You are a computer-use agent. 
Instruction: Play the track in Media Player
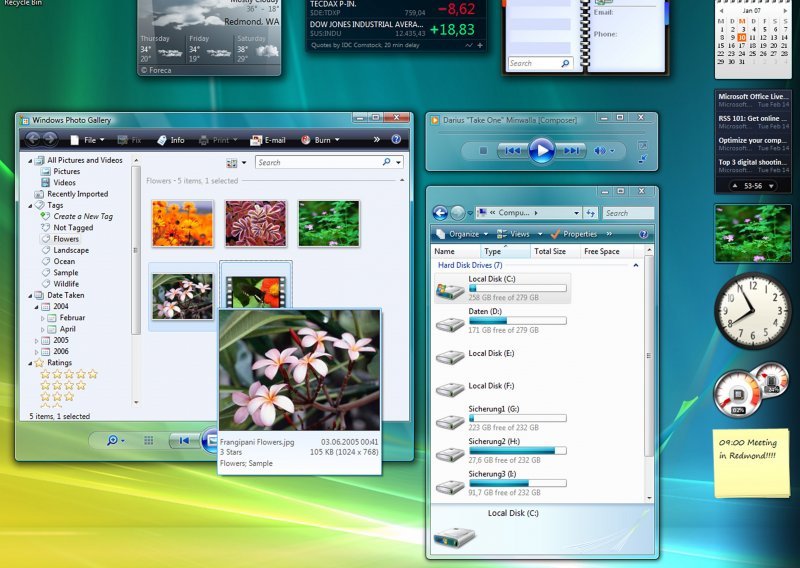click(x=541, y=150)
